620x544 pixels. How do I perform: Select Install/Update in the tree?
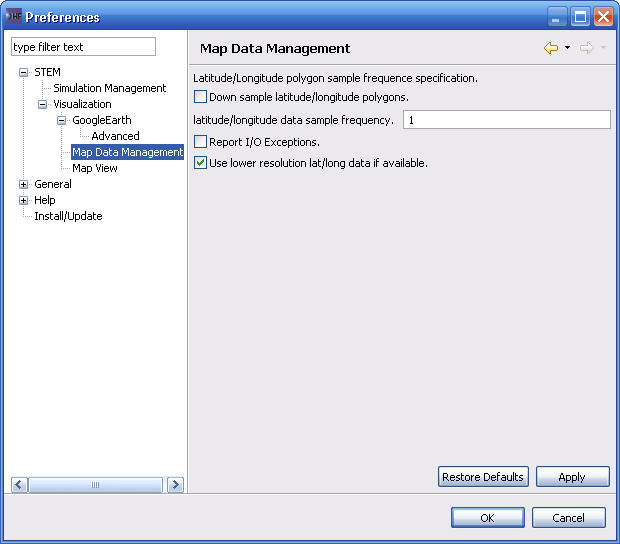68,216
